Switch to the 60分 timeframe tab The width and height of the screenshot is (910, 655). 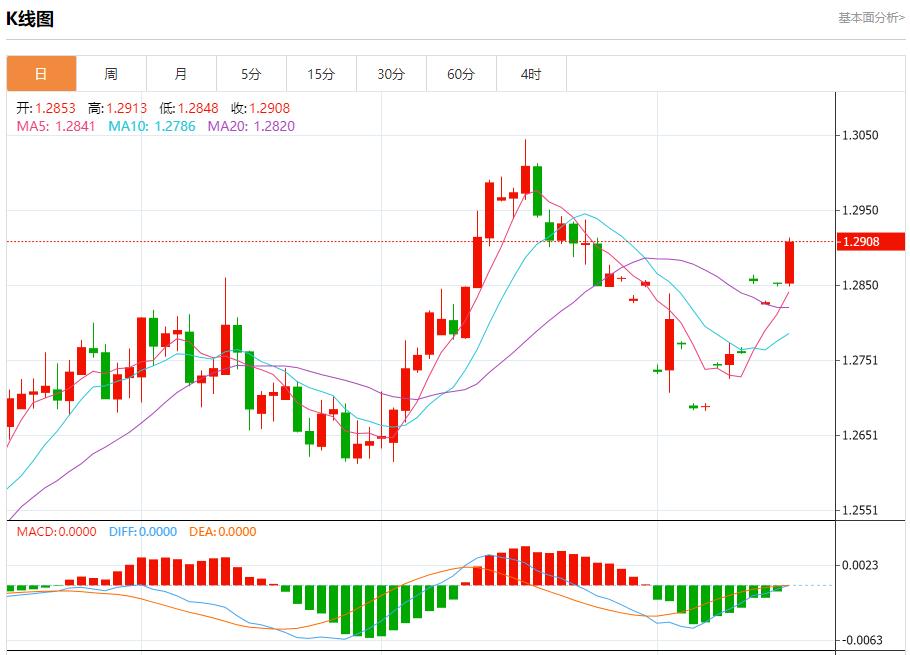coord(461,74)
